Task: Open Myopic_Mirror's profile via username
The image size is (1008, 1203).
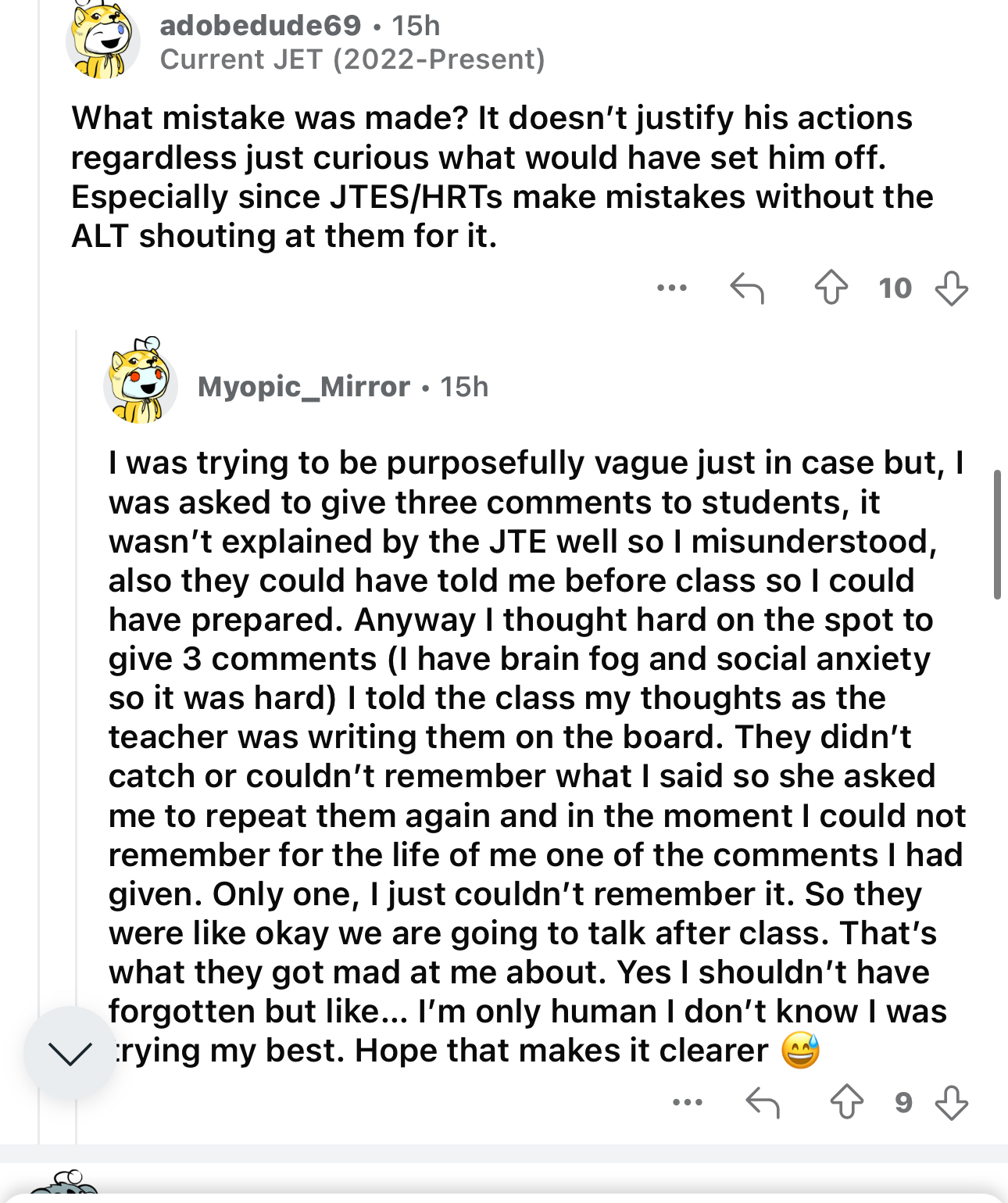Action: pos(303,387)
